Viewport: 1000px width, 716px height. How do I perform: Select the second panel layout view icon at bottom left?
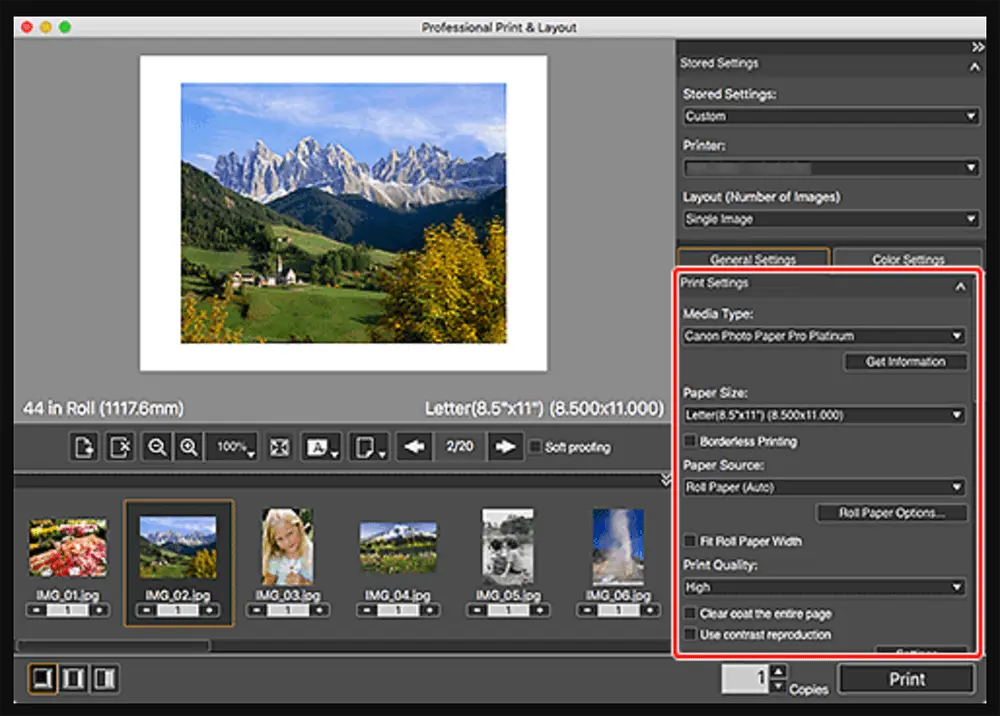(73, 678)
